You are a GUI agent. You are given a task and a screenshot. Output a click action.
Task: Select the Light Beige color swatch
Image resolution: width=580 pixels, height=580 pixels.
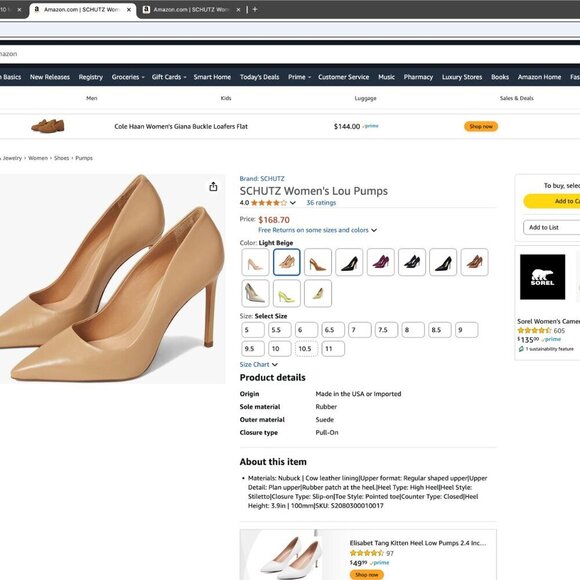click(287, 262)
